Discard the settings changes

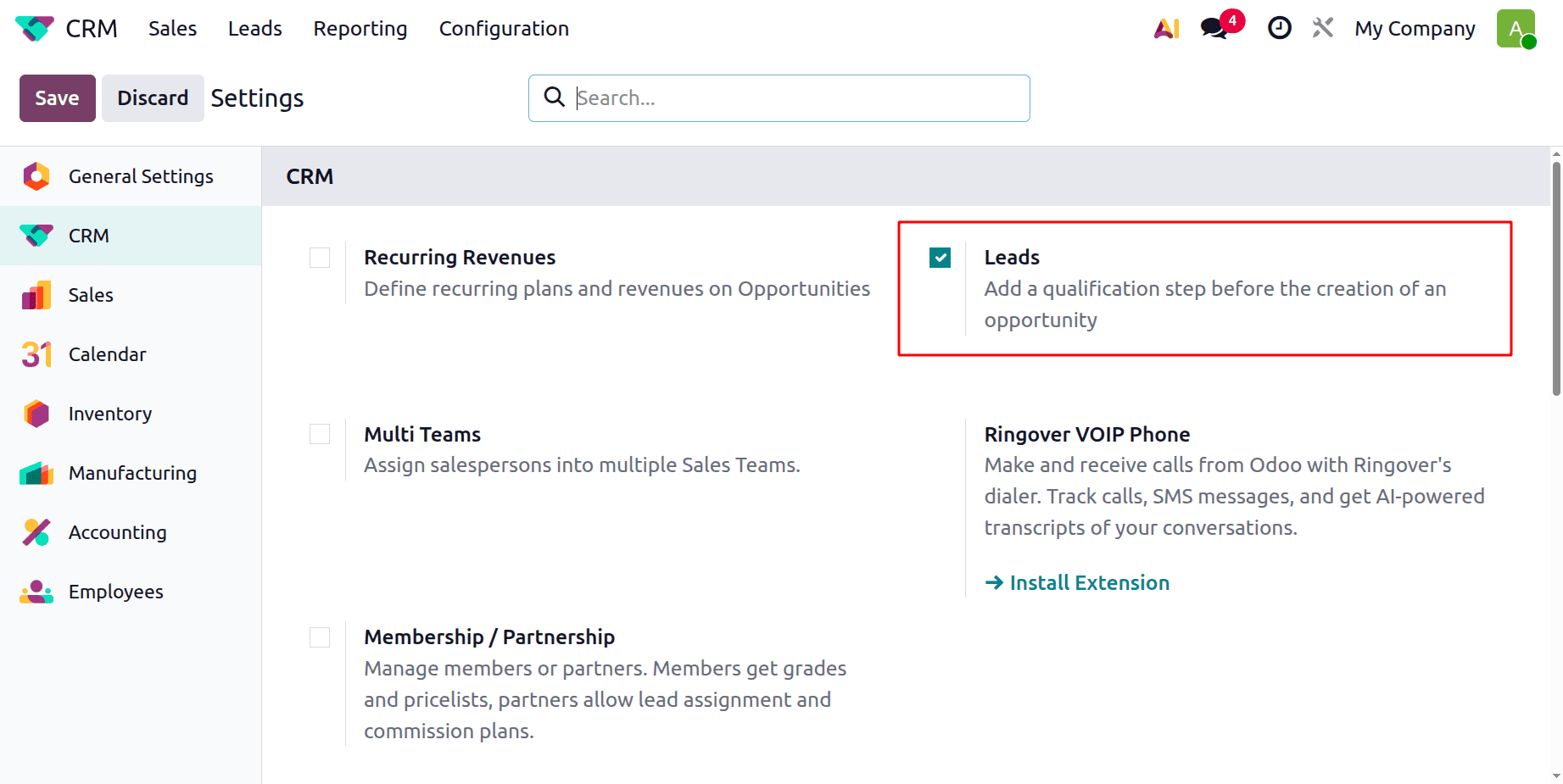(x=153, y=98)
